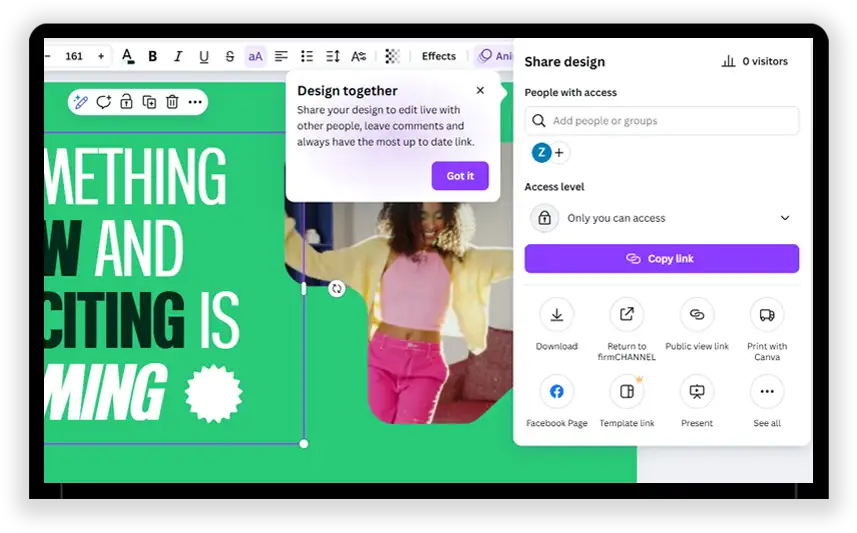
Task: Add a person with plus icon
Action: coord(559,153)
